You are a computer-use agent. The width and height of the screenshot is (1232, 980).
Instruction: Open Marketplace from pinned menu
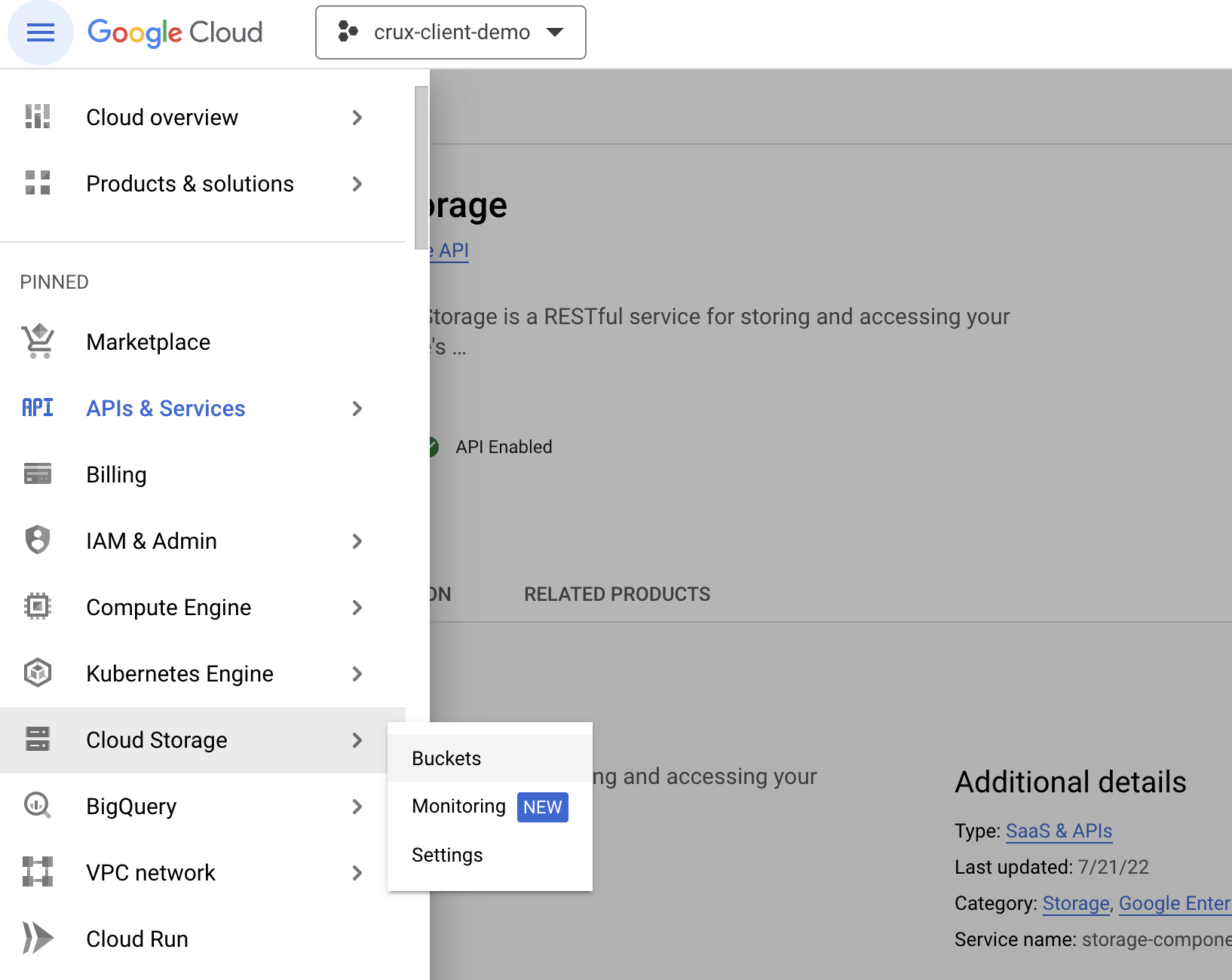(x=203, y=342)
